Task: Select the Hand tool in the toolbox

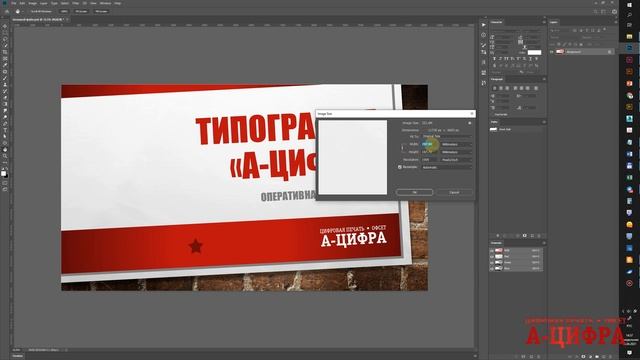Action: click(4, 150)
